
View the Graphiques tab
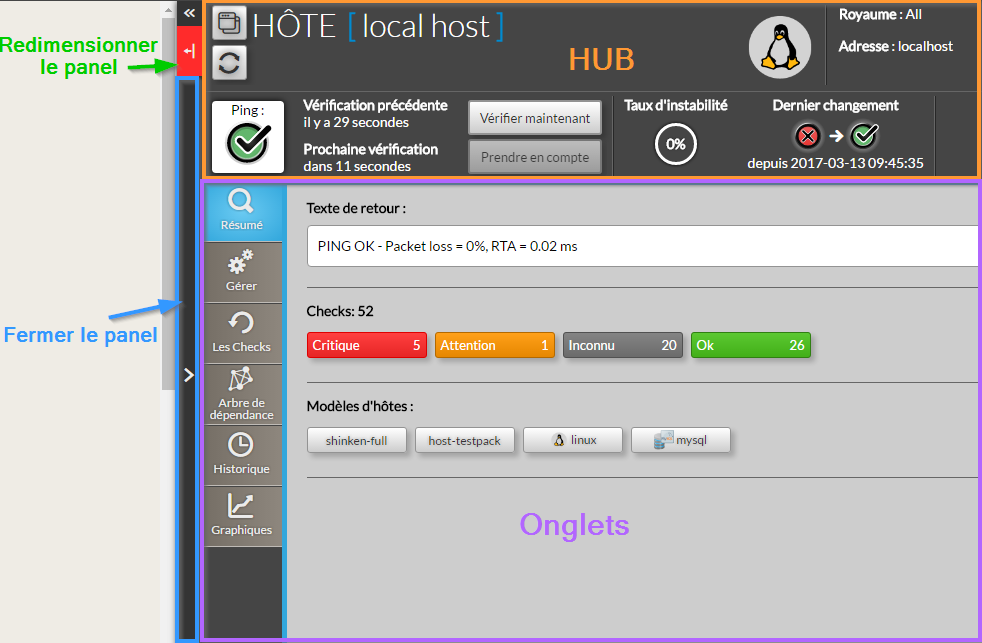point(241,515)
